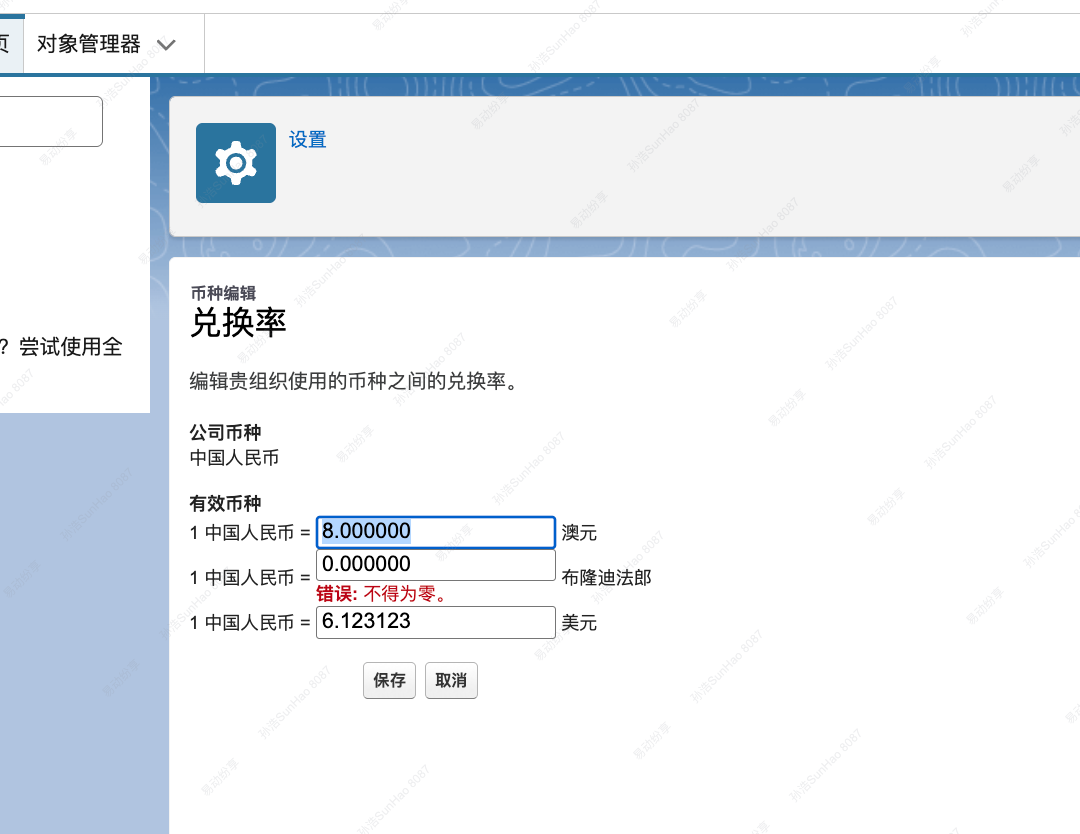Click the 取消 button

click(x=451, y=680)
